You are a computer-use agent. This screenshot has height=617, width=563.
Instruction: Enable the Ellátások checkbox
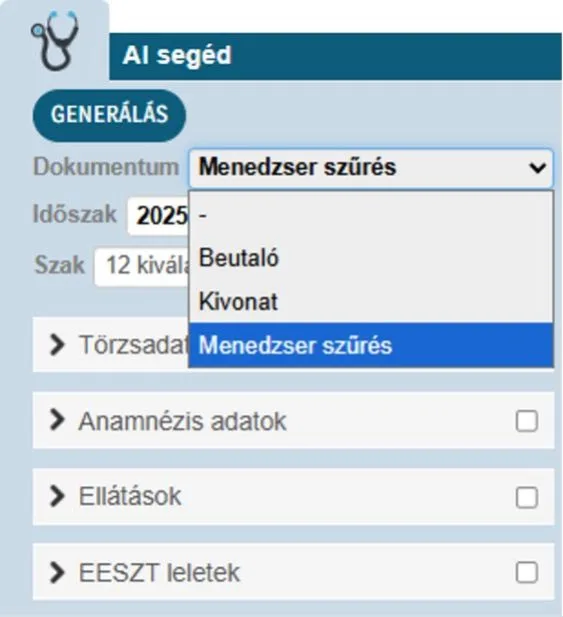coord(526,497)
